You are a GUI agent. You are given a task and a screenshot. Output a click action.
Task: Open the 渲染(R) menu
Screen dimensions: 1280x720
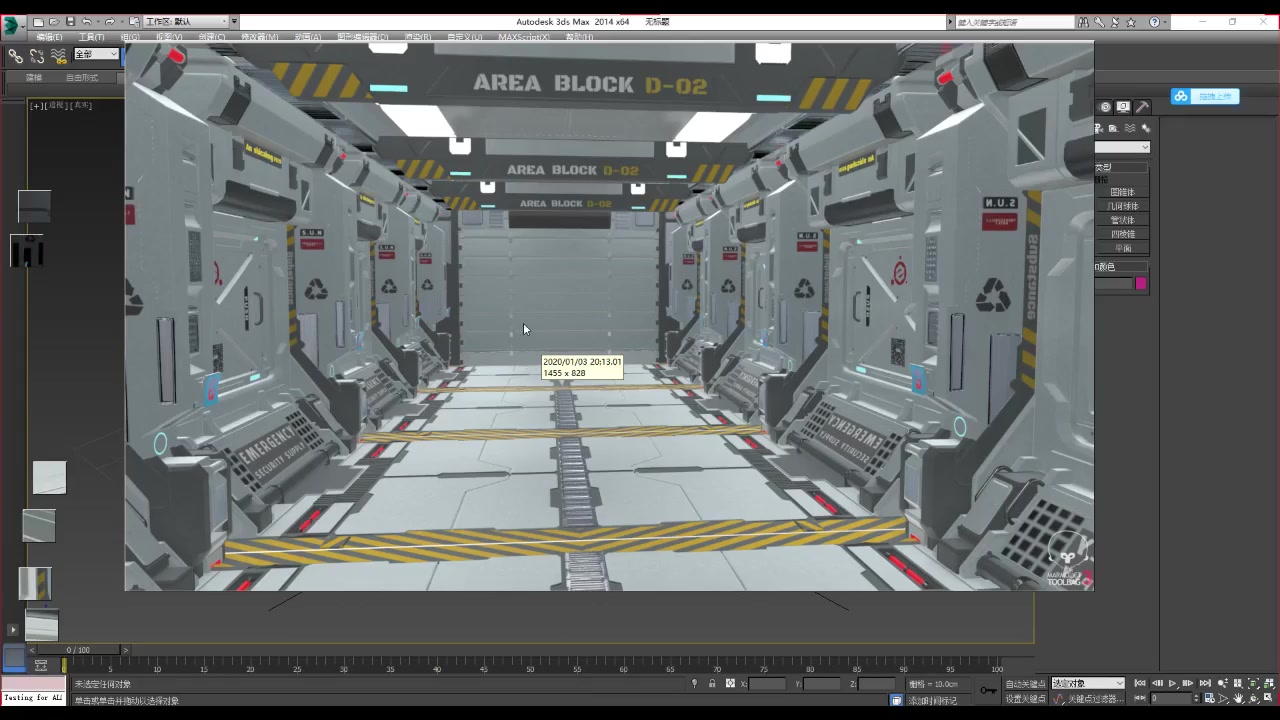(418, 37)
